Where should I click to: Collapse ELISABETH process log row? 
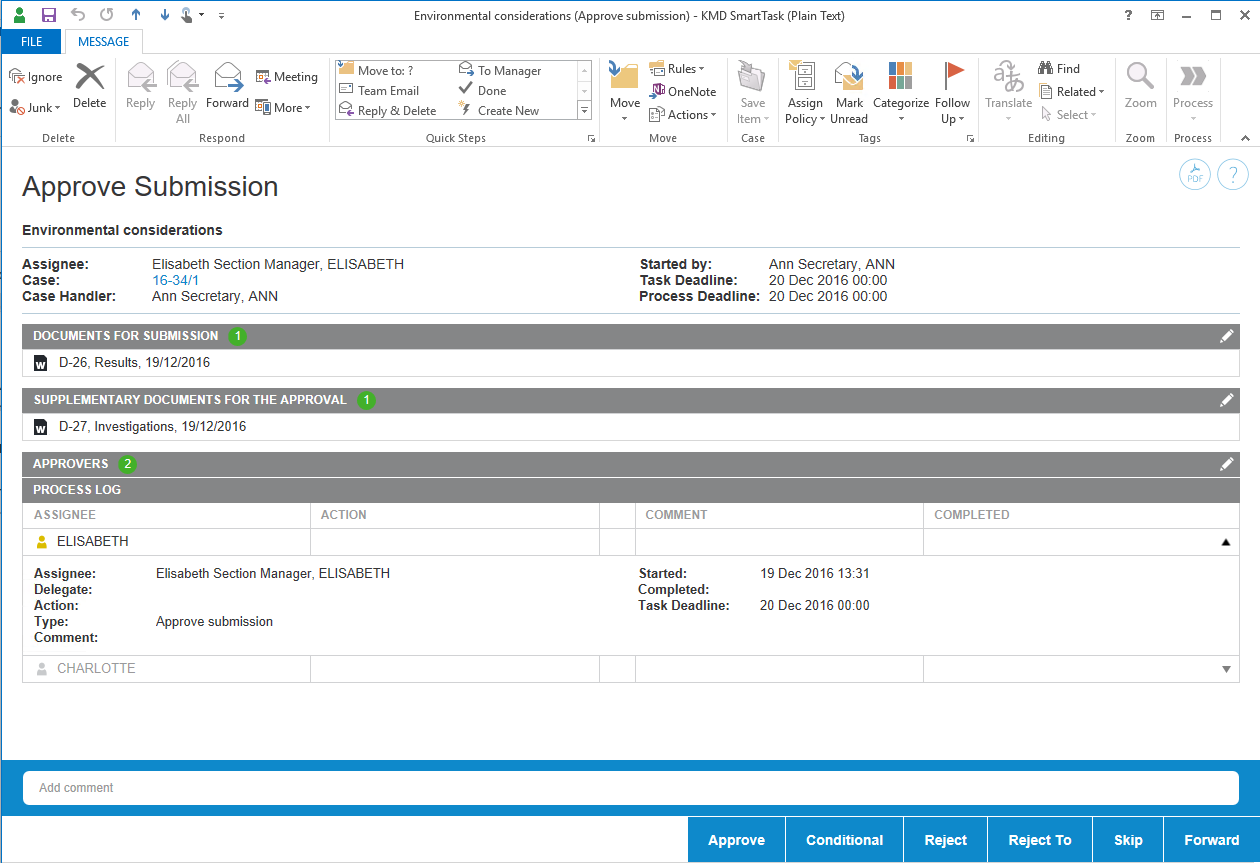(1226, 542)
